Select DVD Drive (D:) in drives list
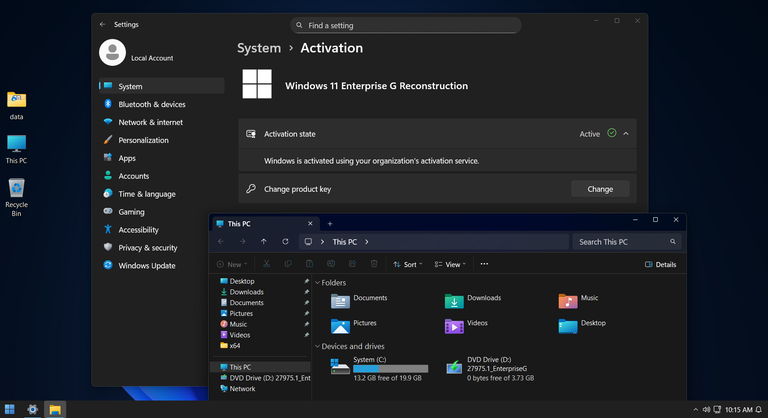This screenshot has width=768, height=418. coord(490,369)
